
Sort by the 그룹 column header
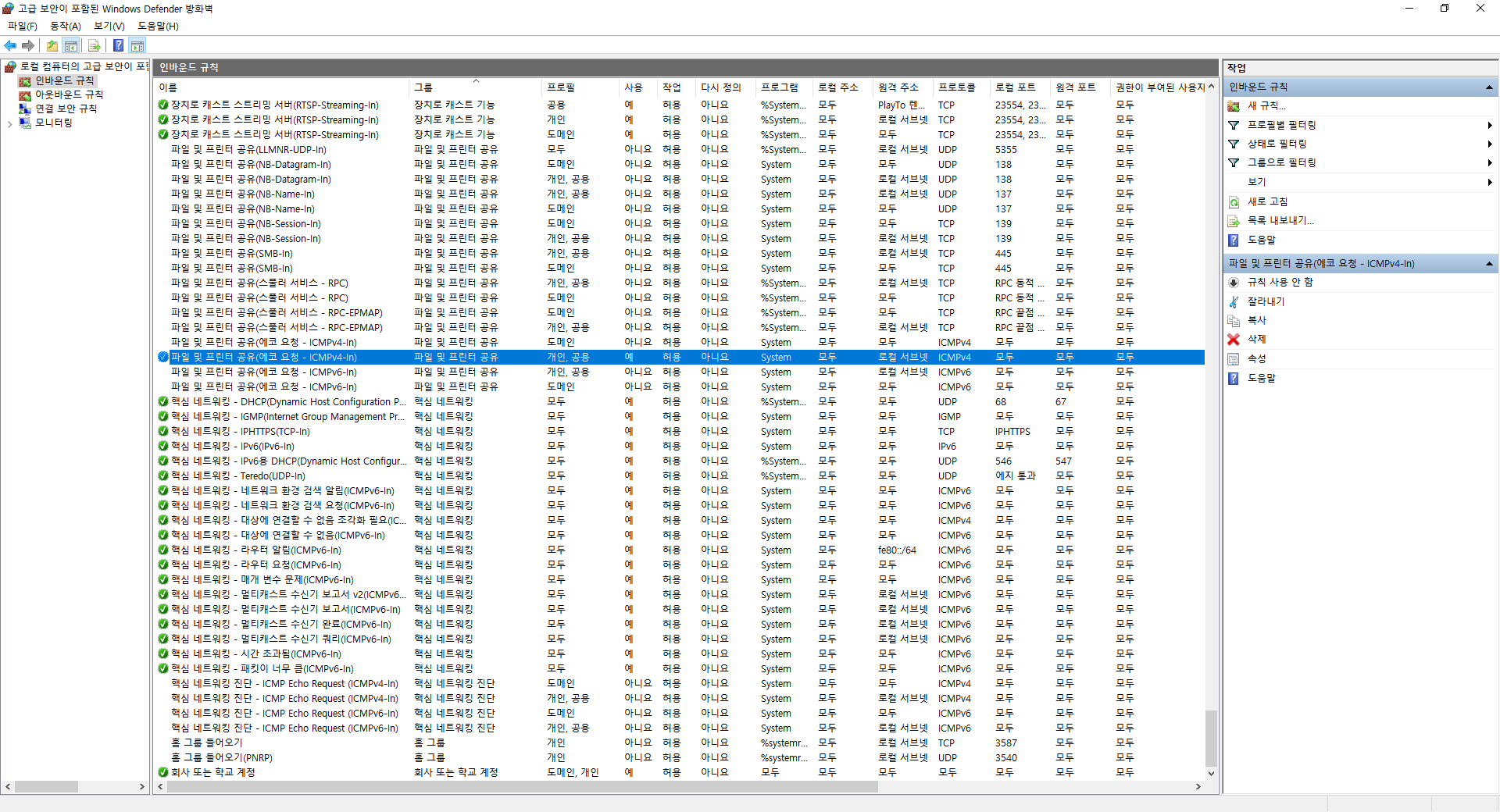[x=475, y=87]
